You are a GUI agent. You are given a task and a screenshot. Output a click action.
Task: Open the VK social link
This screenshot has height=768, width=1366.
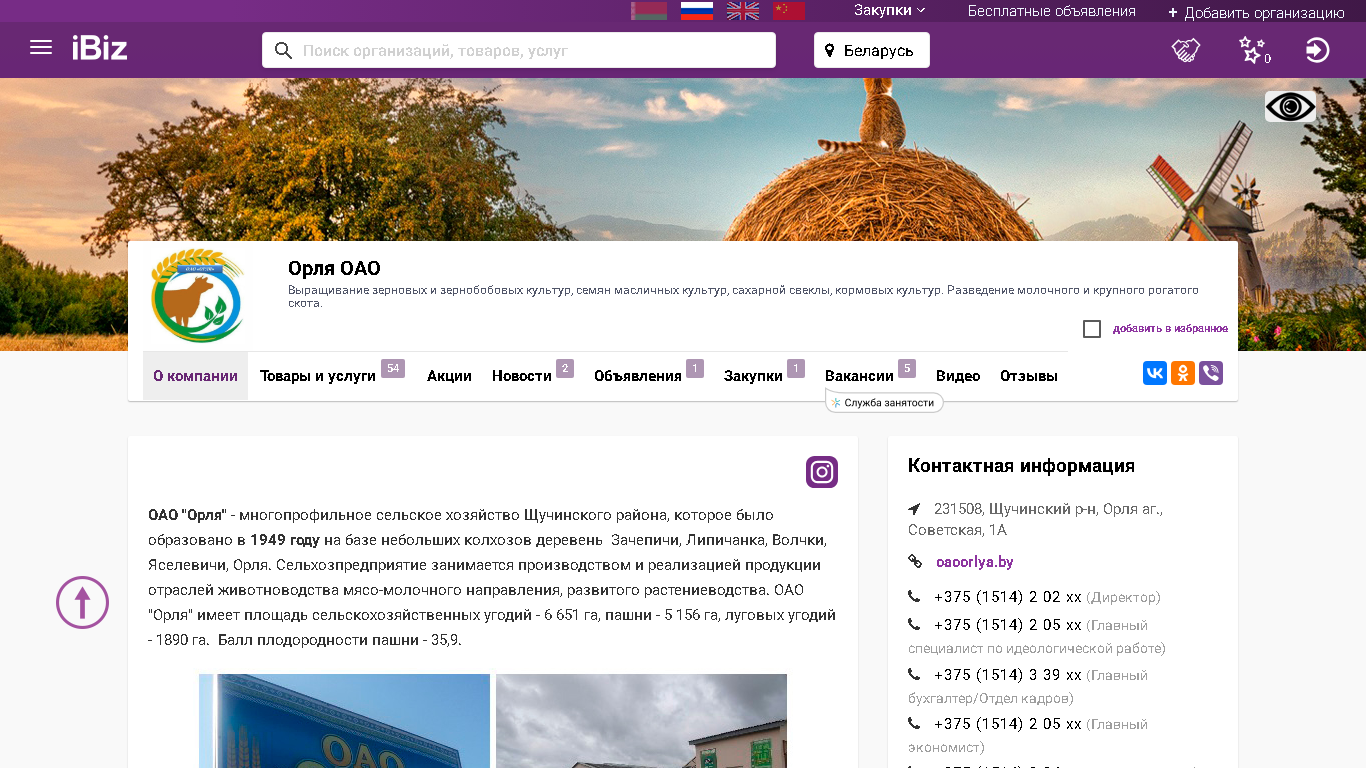(1155, 373)
